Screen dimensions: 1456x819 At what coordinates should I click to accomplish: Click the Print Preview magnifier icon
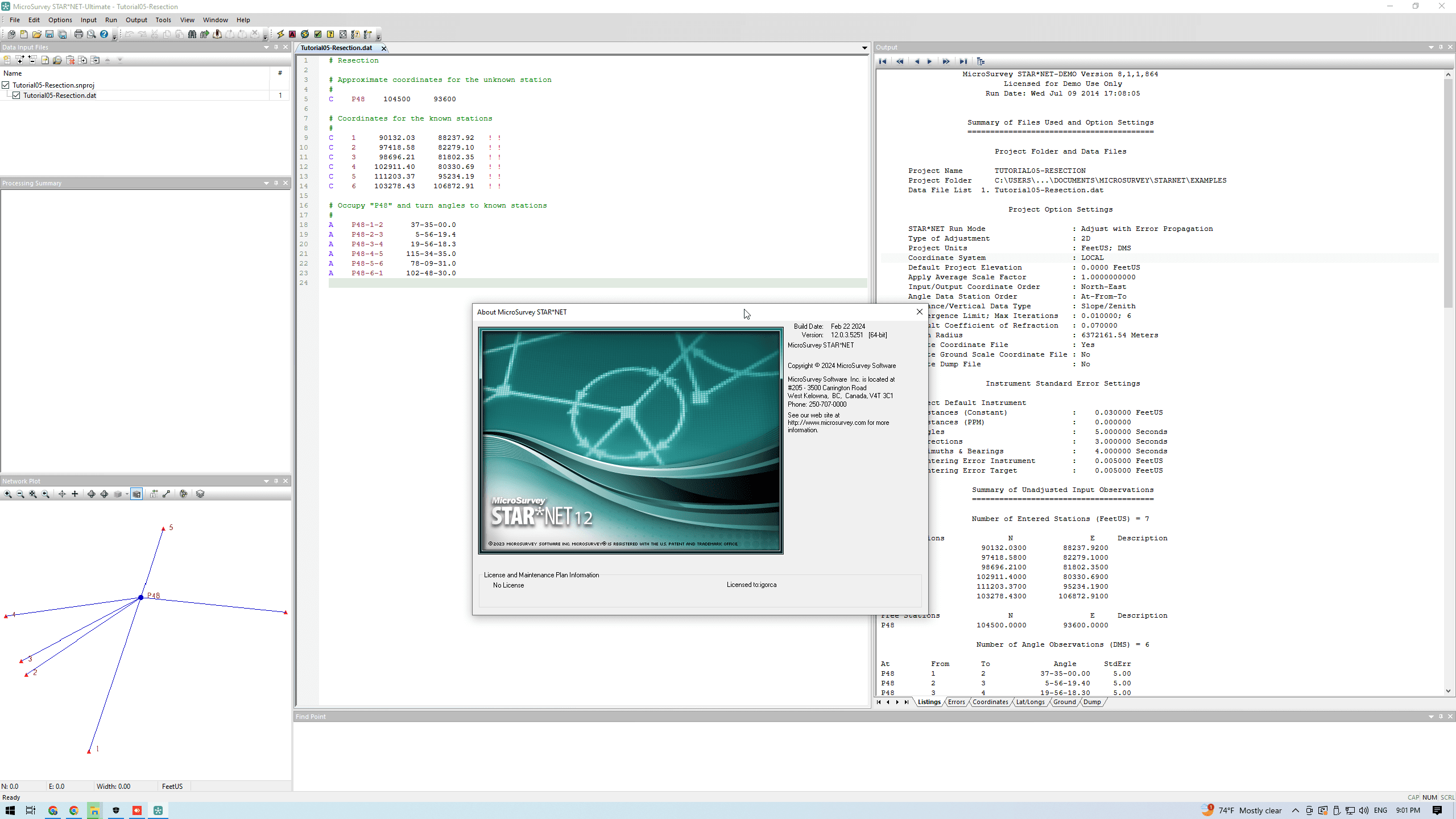pyautogui.click(x=91, y=34)
